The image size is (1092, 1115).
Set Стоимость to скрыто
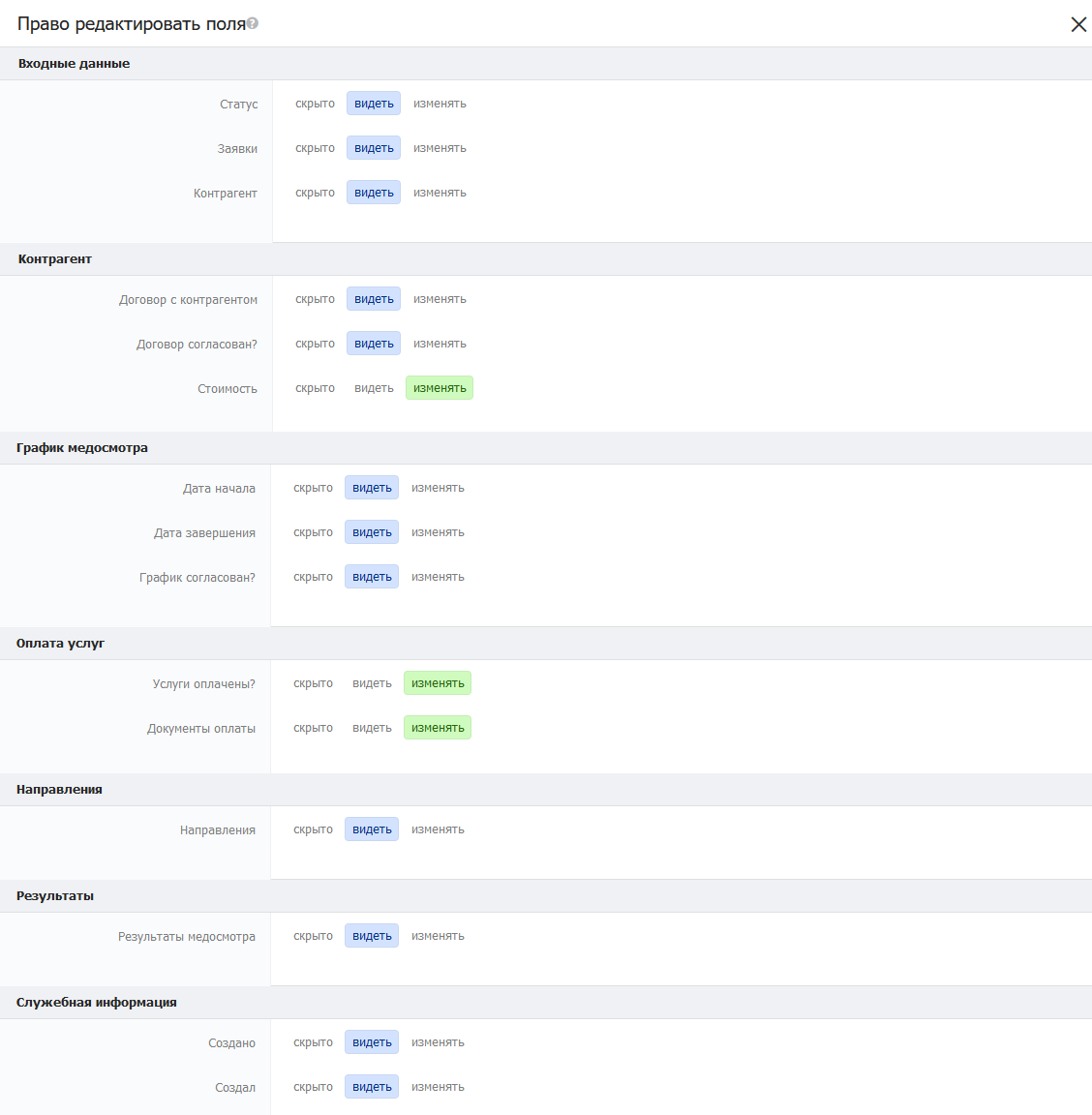point(316,388)
